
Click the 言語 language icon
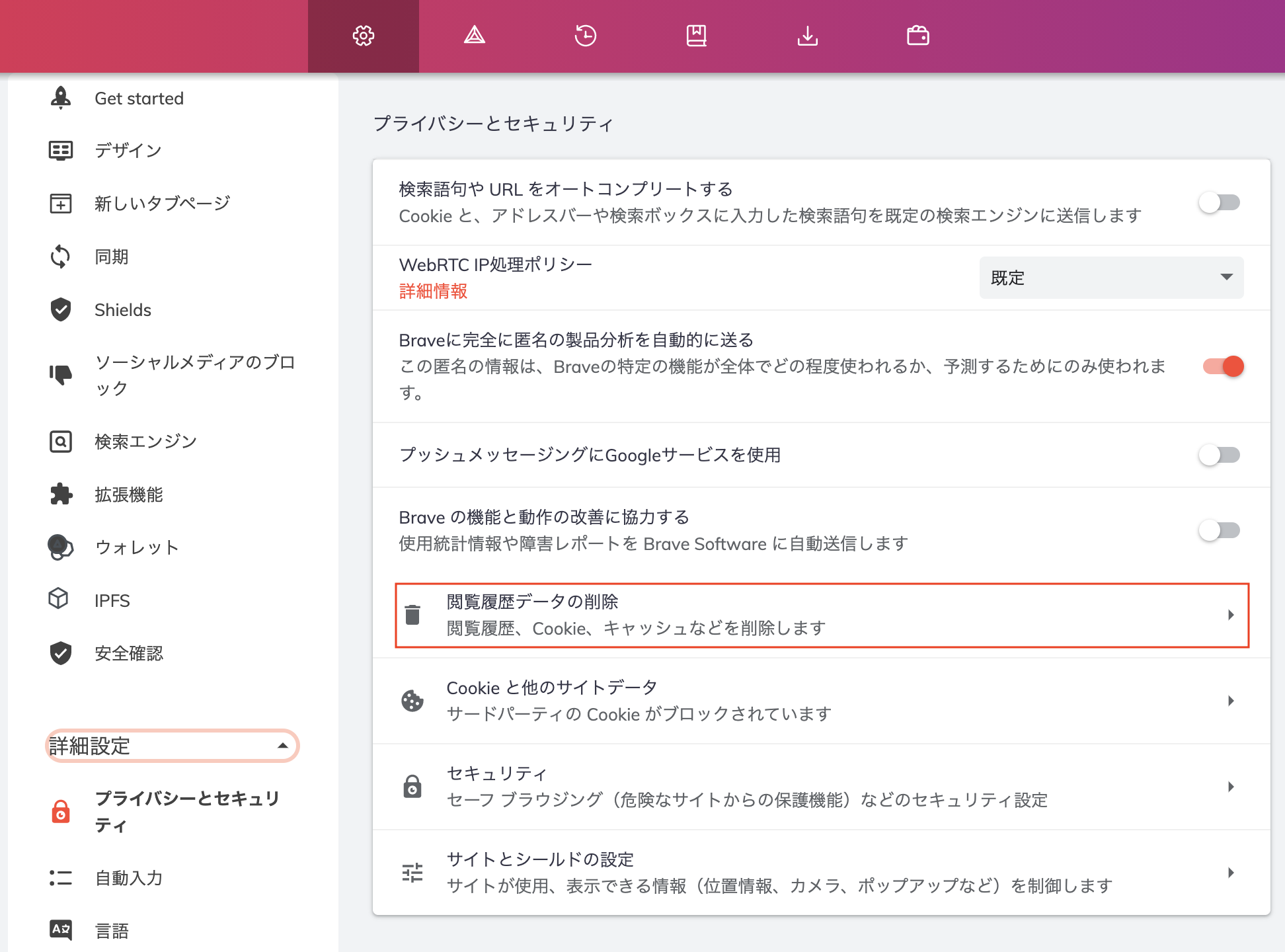[x=61, y=930]
